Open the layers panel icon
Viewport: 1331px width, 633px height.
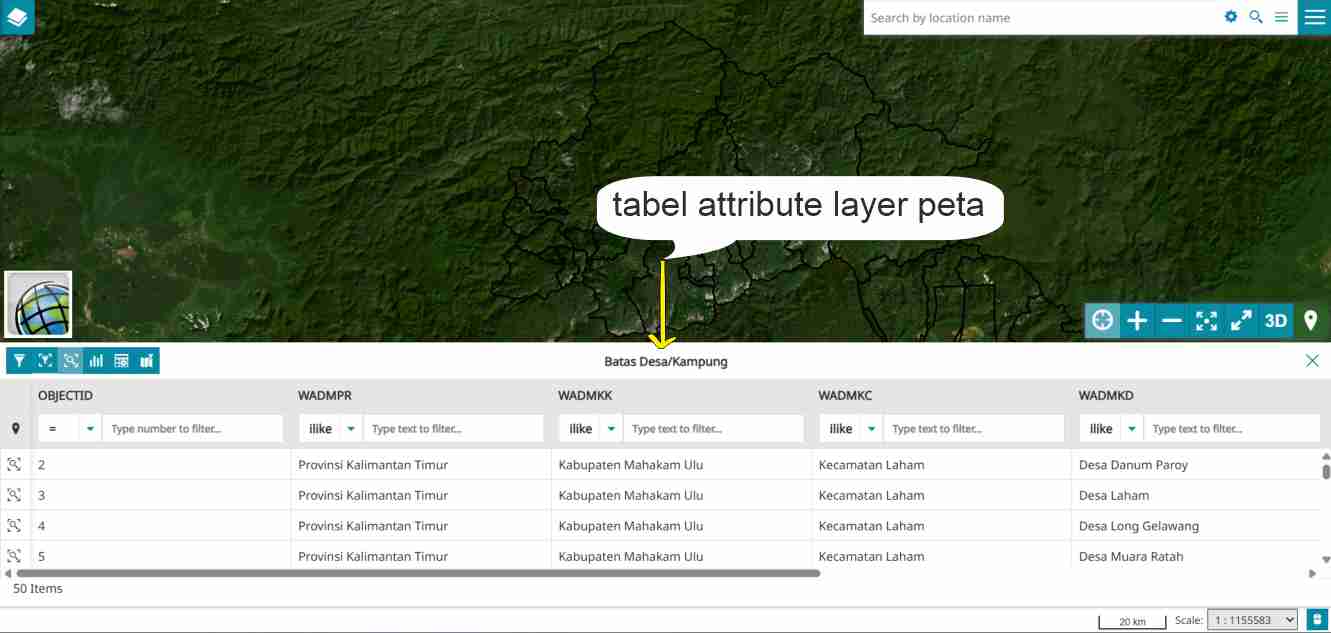pyautogui.click(x=17, y=17)
